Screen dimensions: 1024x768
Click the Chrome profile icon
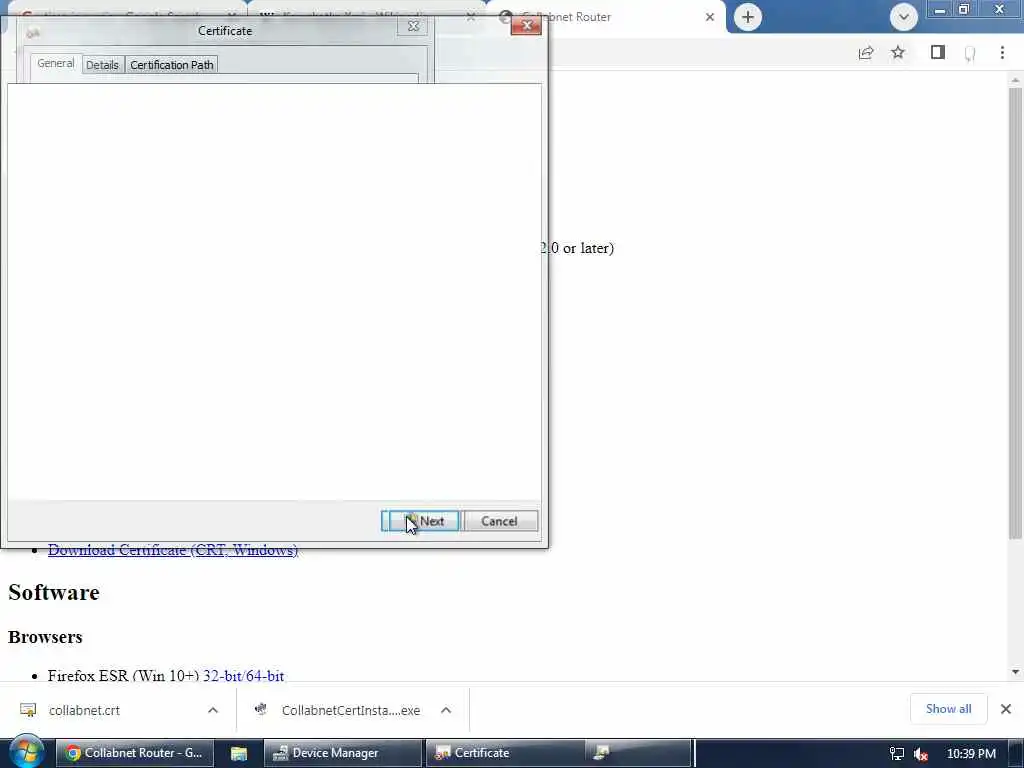tap(970, 53)
